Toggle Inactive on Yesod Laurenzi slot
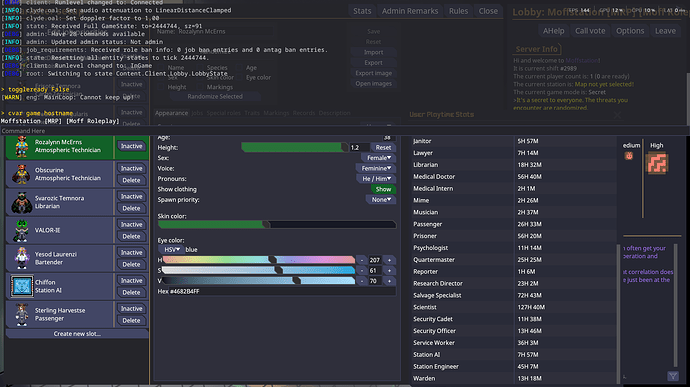 pos(132,253)
